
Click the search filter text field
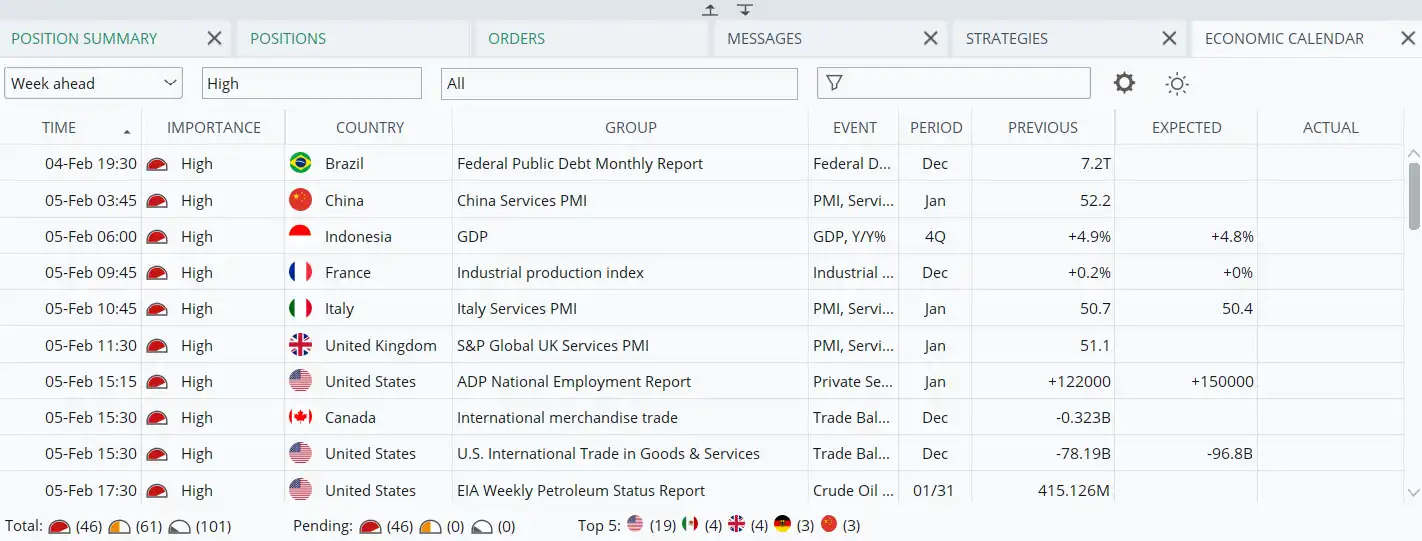tap(964, 83)
